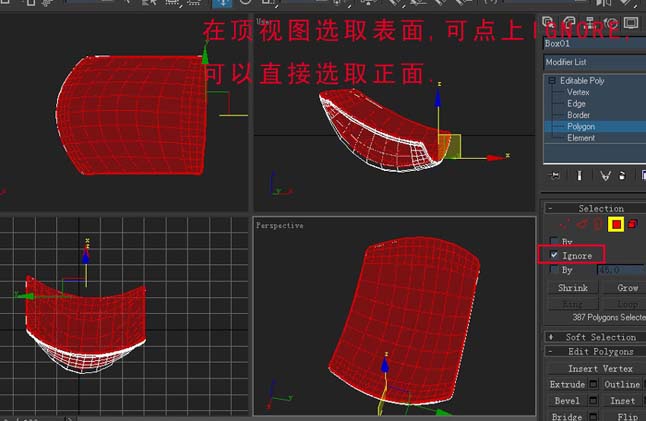
Task: Open the Display command panel tab
Action: 630,22
